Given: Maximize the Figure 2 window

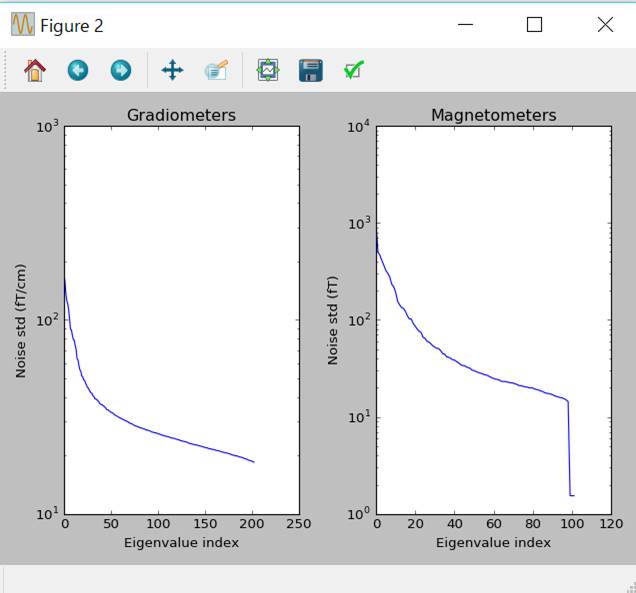Looking at the screenshot, I should (534, 25).
